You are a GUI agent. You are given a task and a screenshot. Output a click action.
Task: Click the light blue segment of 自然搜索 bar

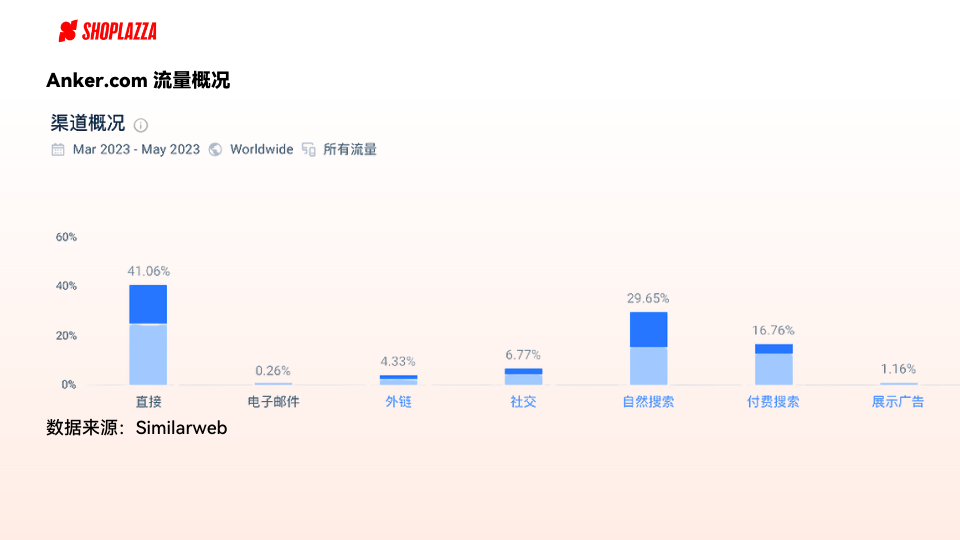648,366
